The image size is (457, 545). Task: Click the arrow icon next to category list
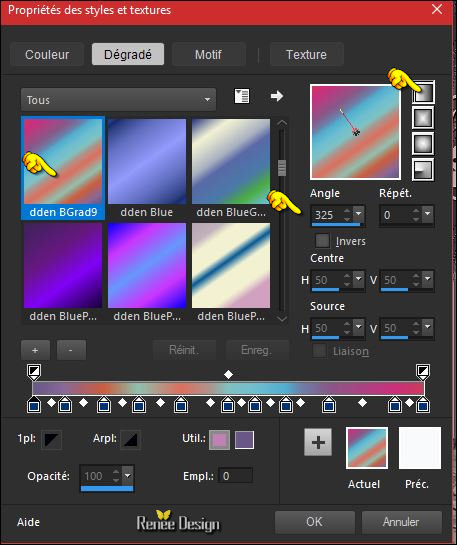click(x=277, y=96)
